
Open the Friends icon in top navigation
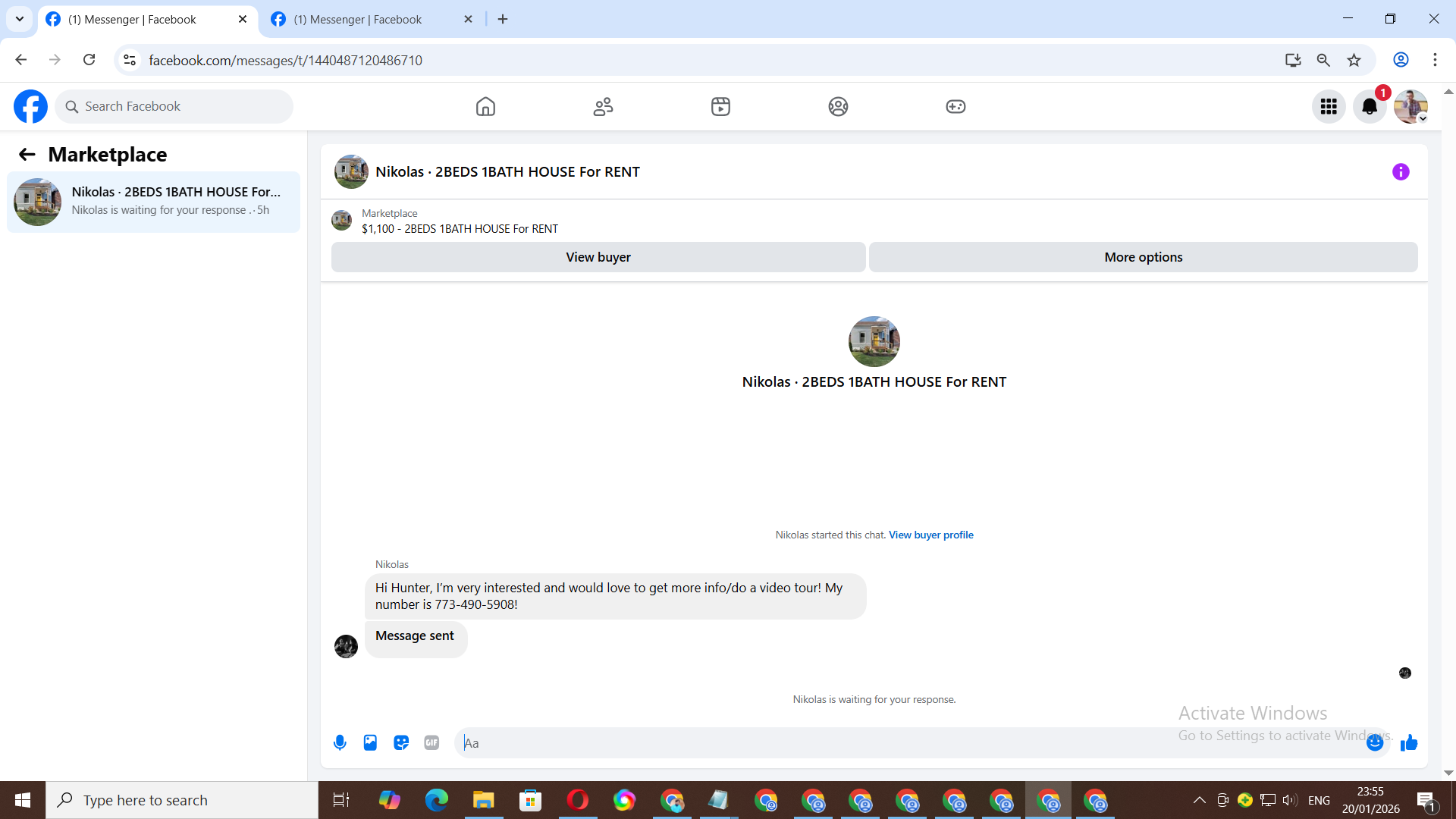click(603, 106)
